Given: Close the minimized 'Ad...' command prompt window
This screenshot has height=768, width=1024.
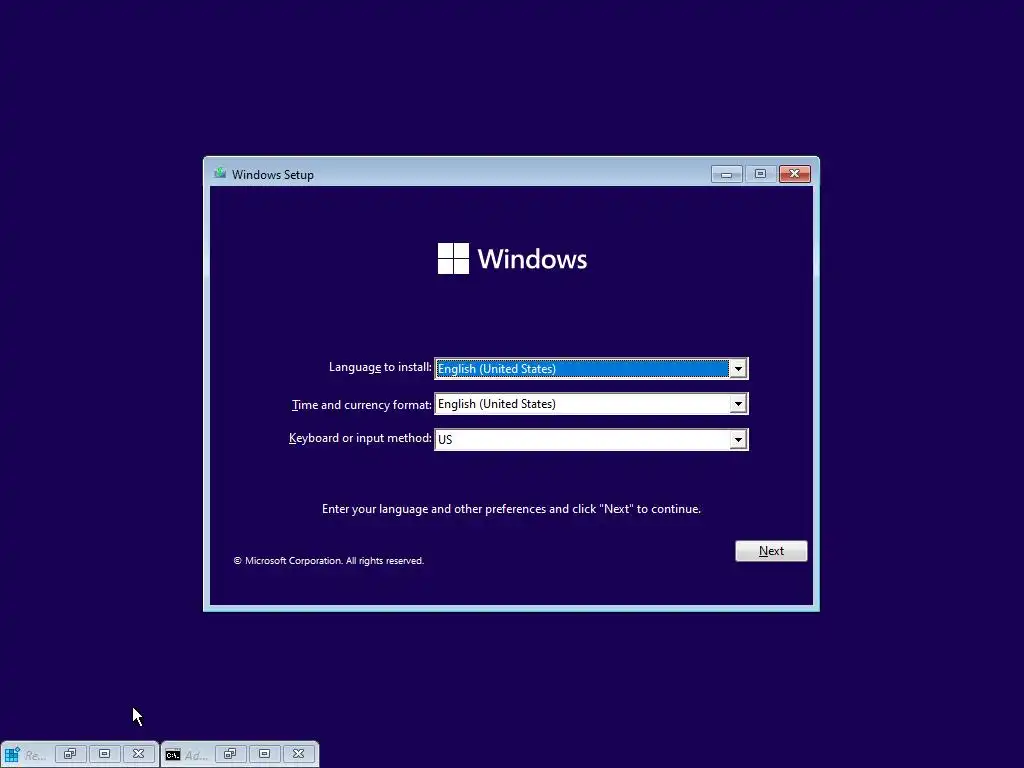Looking at the screenshot, I should [298, 754].
